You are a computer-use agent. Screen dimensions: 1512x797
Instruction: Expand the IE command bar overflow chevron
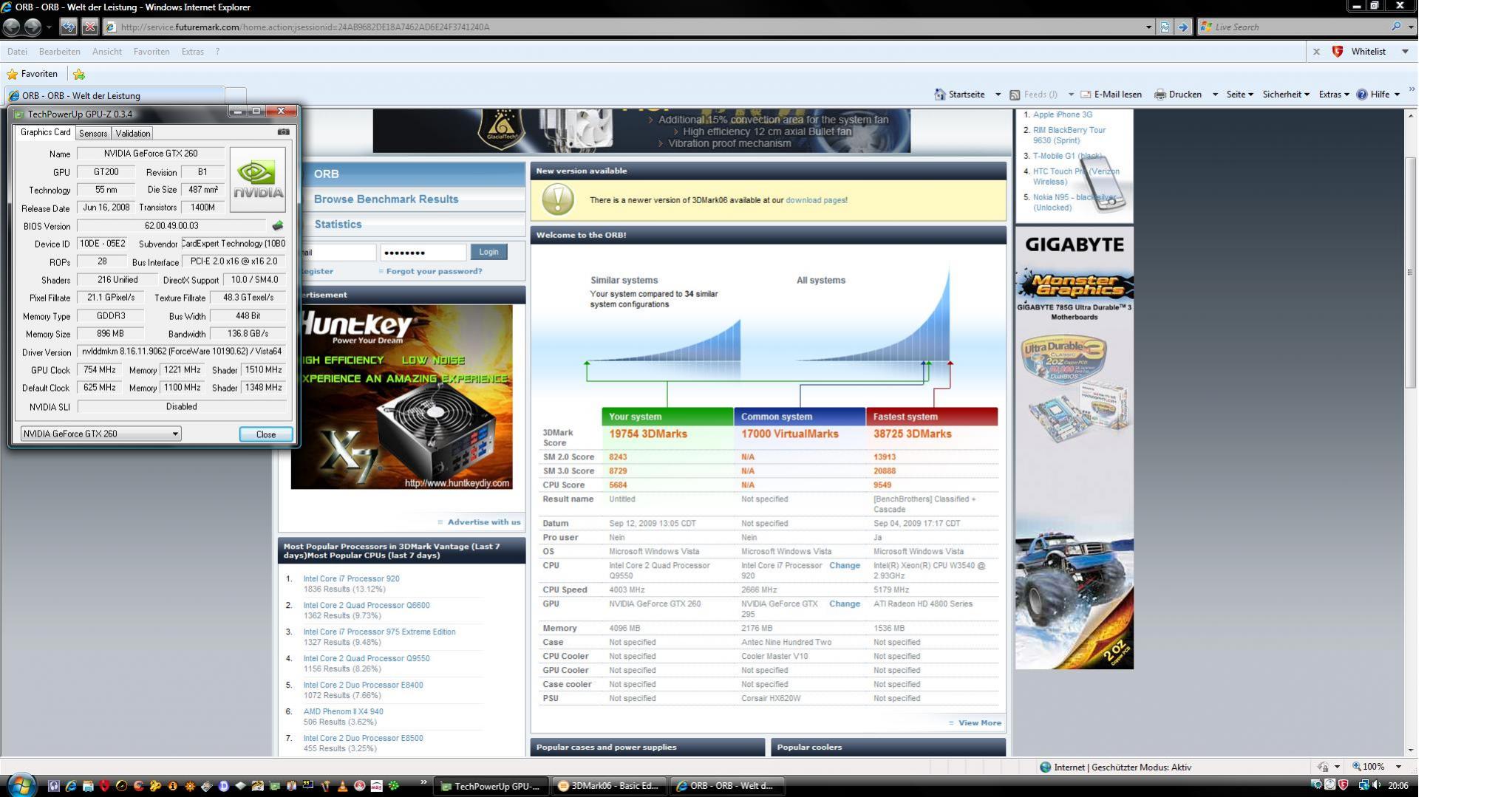coord(1411,89)
